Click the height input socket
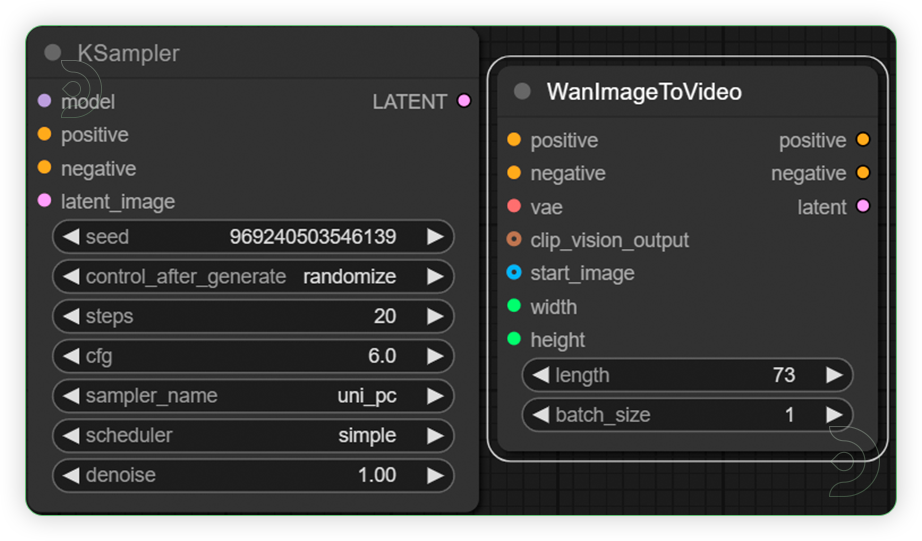 tap(514, 339)
